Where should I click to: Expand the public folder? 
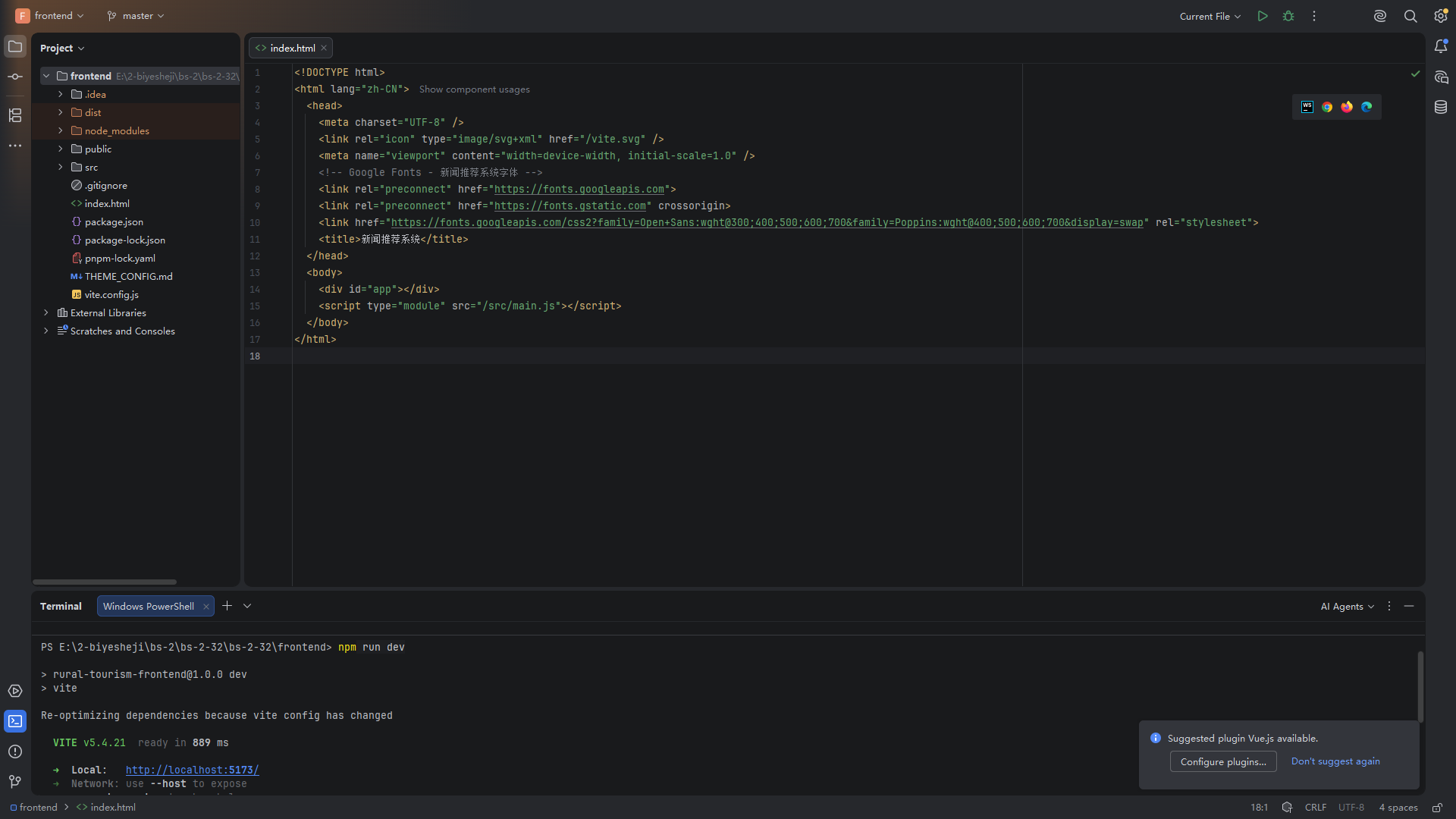click(x=61, y=149)
